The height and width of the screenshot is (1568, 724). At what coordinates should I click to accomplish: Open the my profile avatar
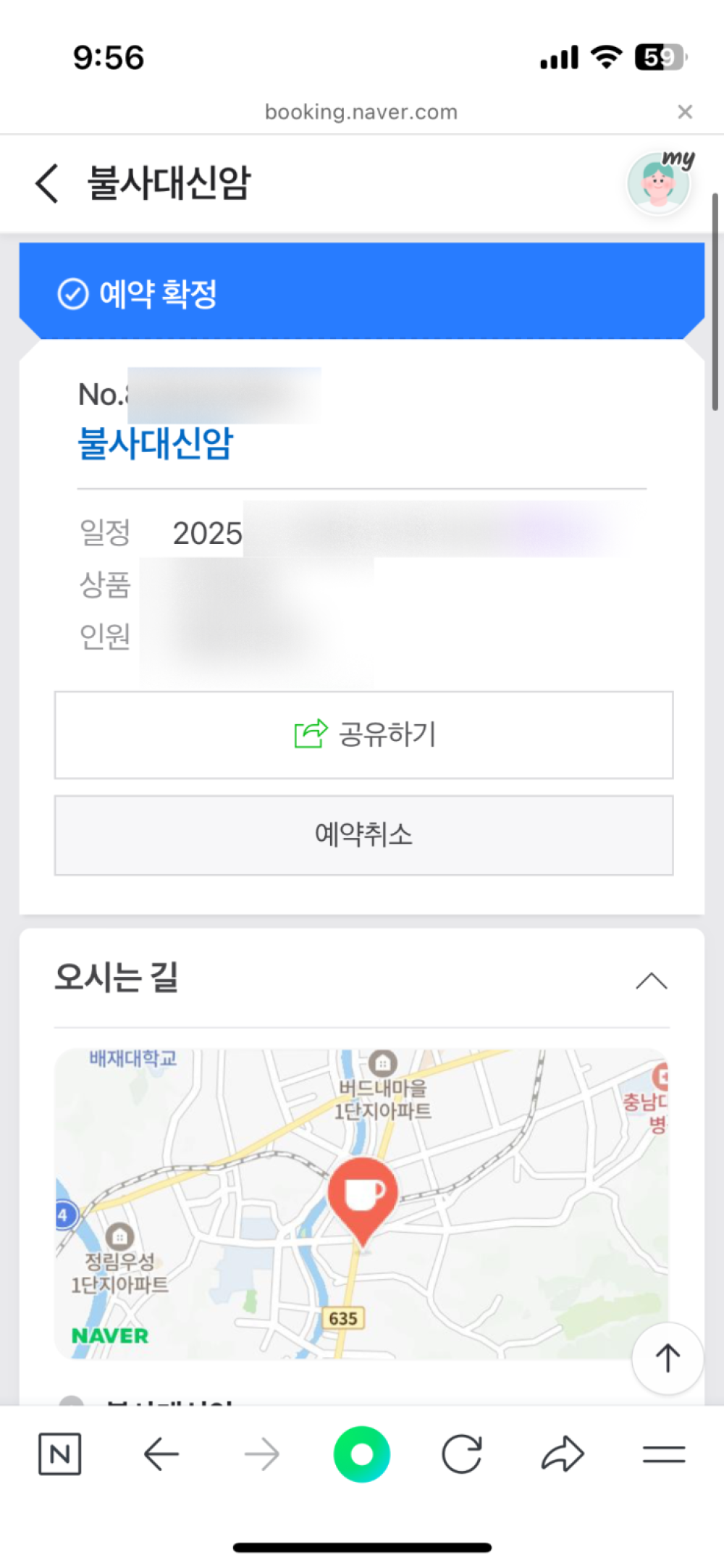pyautogui.click(x=659, y=184)
